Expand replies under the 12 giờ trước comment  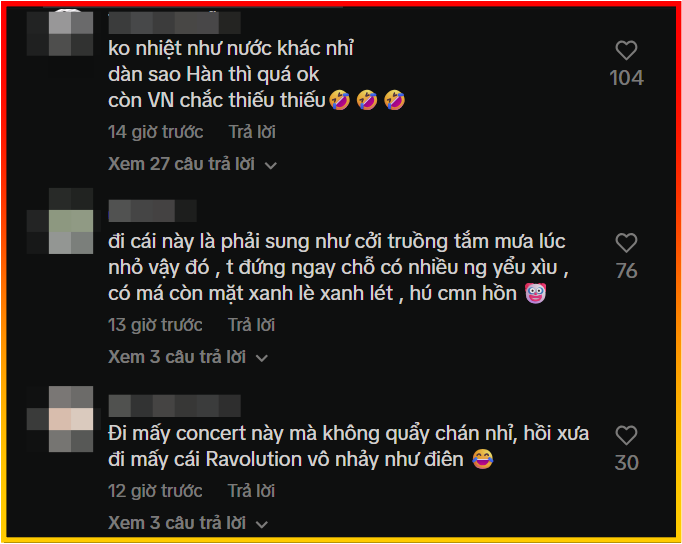[x=188, y=523]
